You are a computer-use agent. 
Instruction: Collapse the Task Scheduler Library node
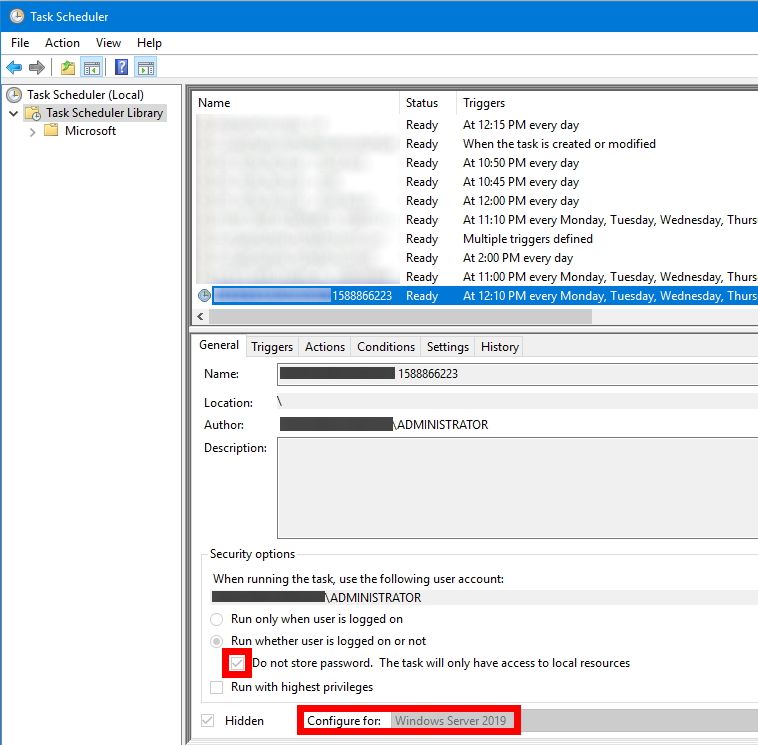click(14, 114)
